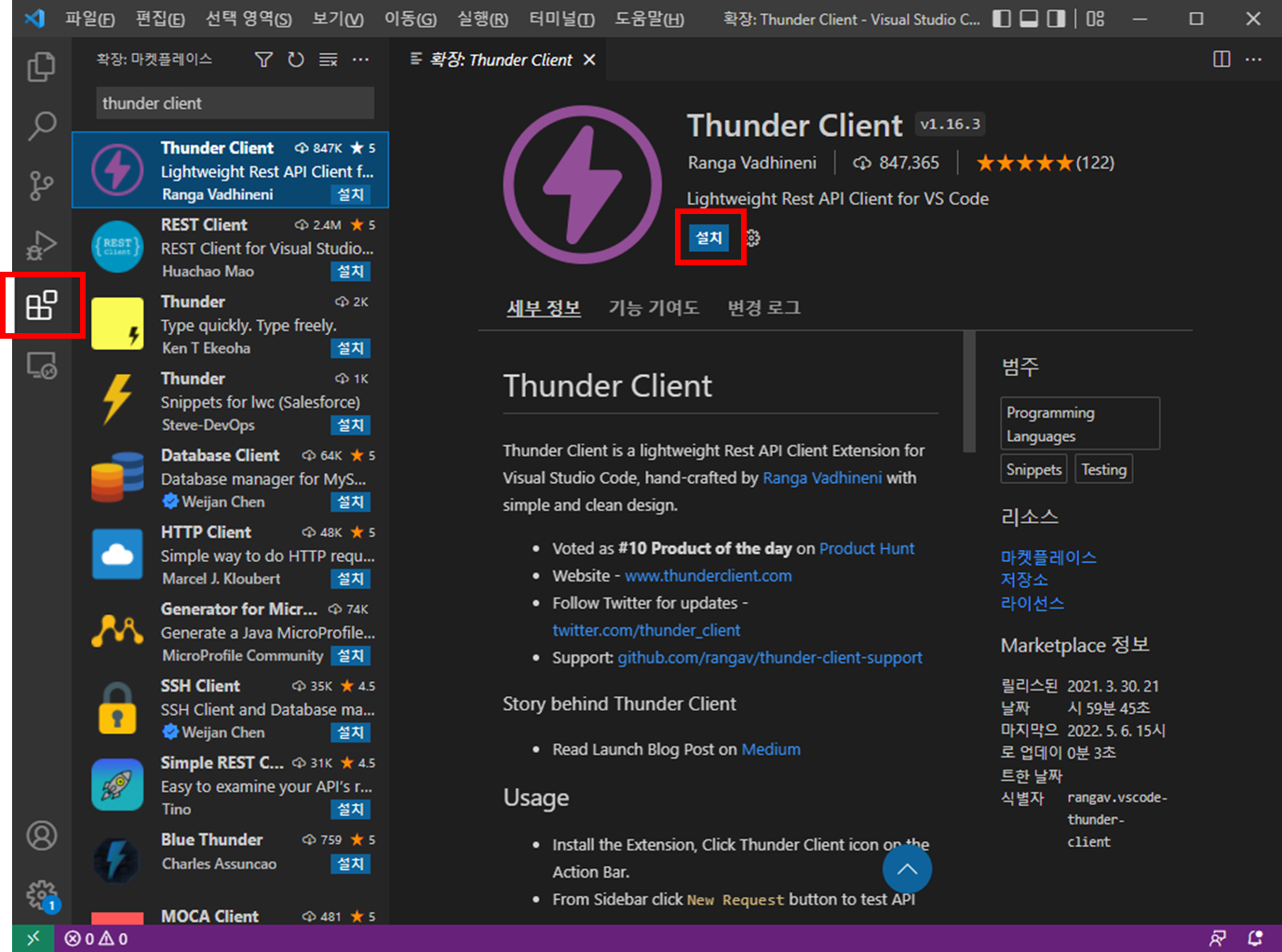Open the 선택 영역(S) menu
This screenshot has width=1282, height=952.
[x=248, y=19]
